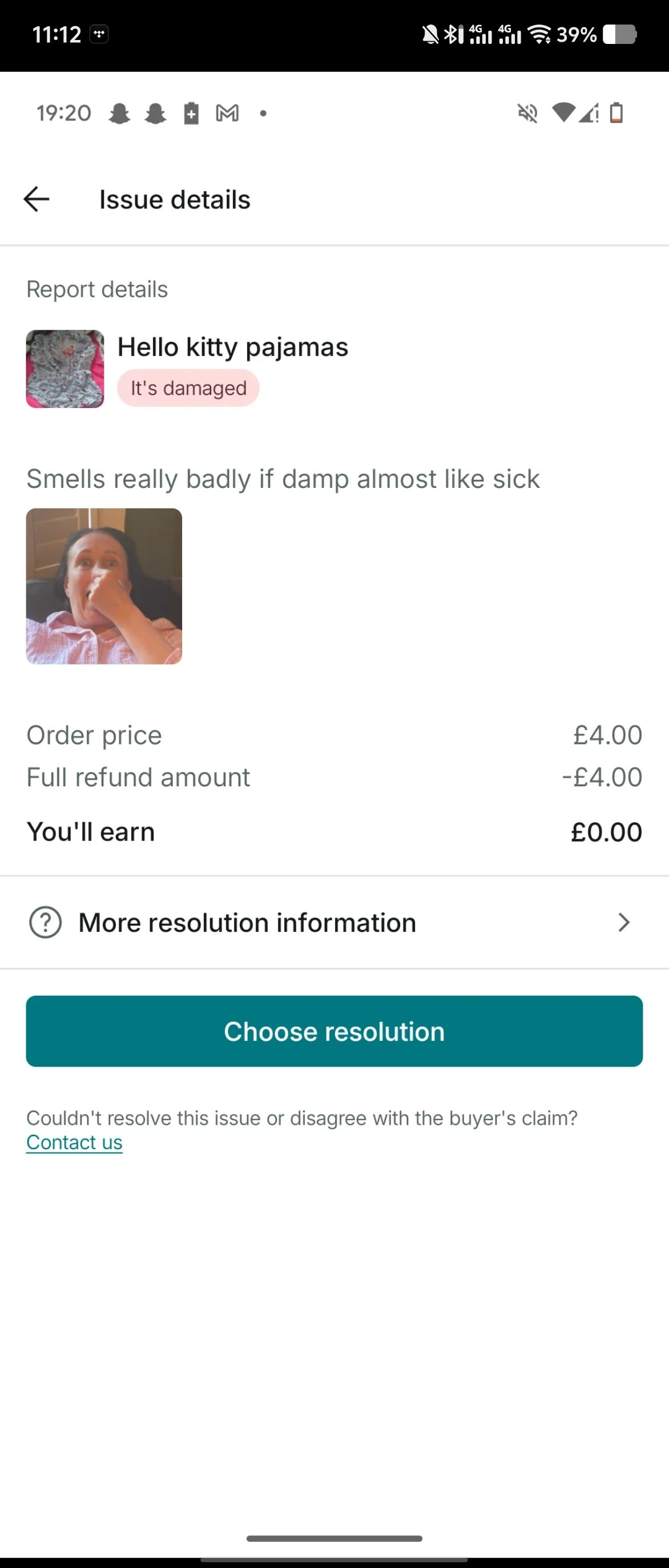
Task: Tap the Issue details header title
Action: click(175, 200)
